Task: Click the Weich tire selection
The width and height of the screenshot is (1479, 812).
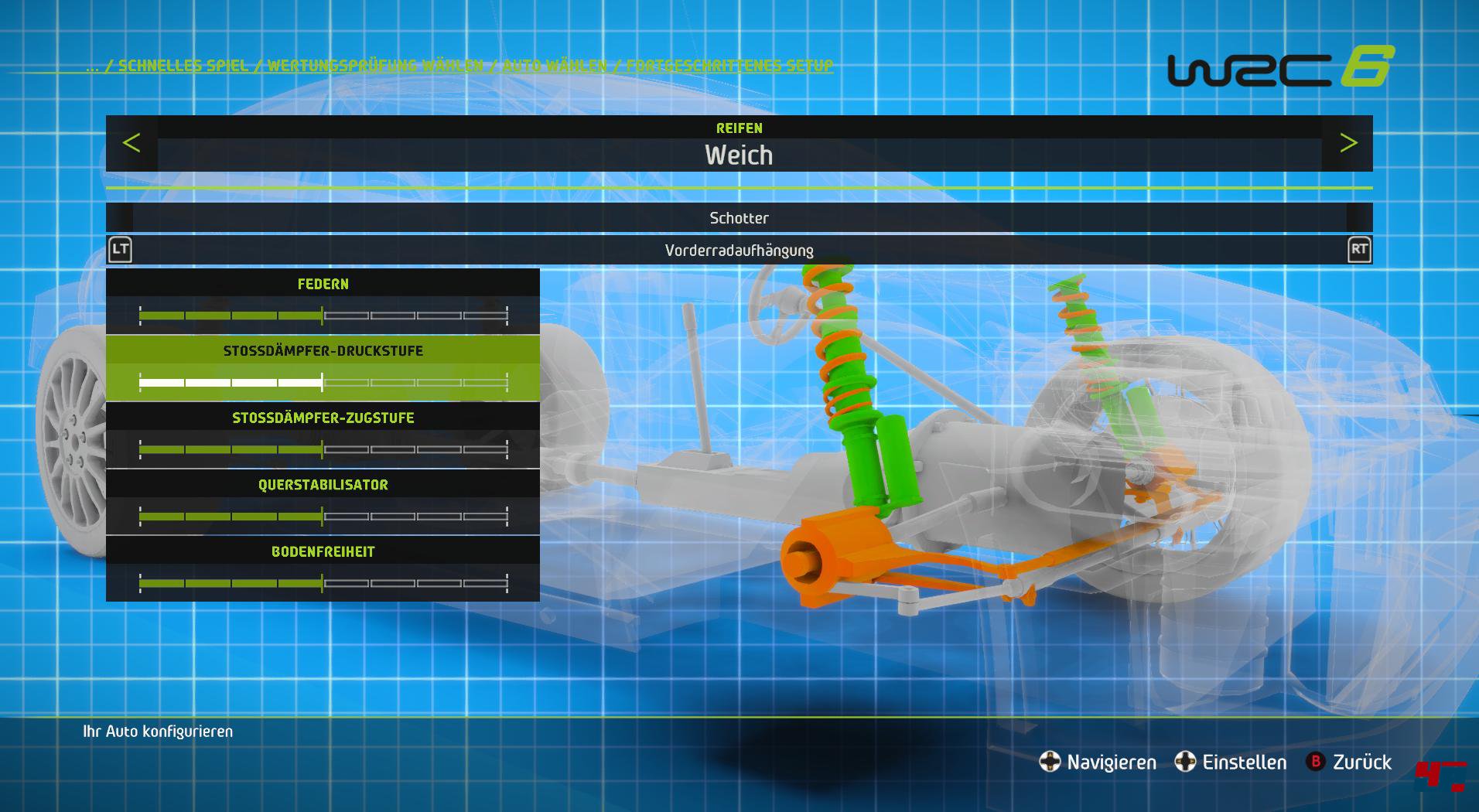Action: click(x=739, y=155)
